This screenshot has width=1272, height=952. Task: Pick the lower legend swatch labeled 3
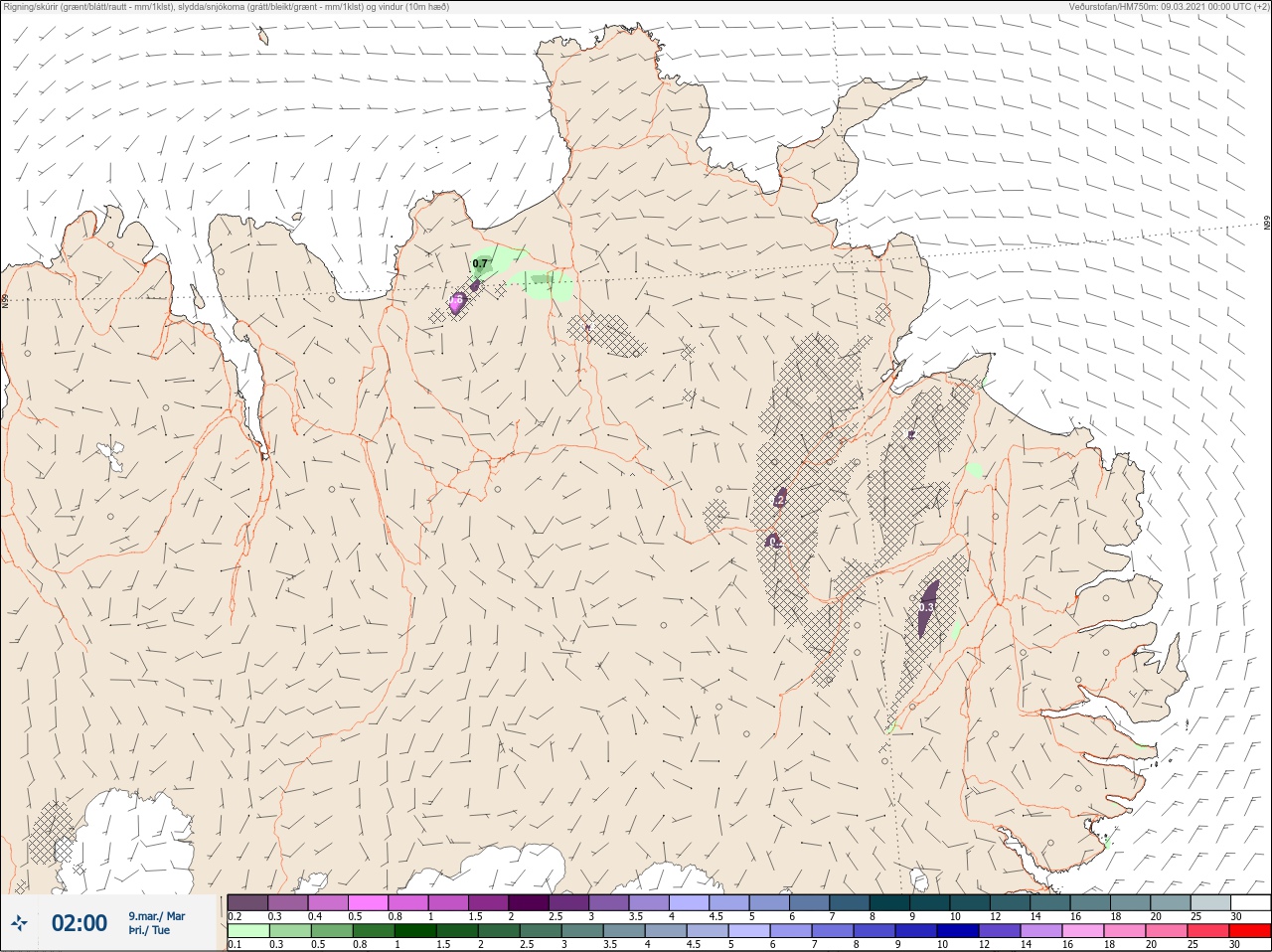tap(582, 931)
